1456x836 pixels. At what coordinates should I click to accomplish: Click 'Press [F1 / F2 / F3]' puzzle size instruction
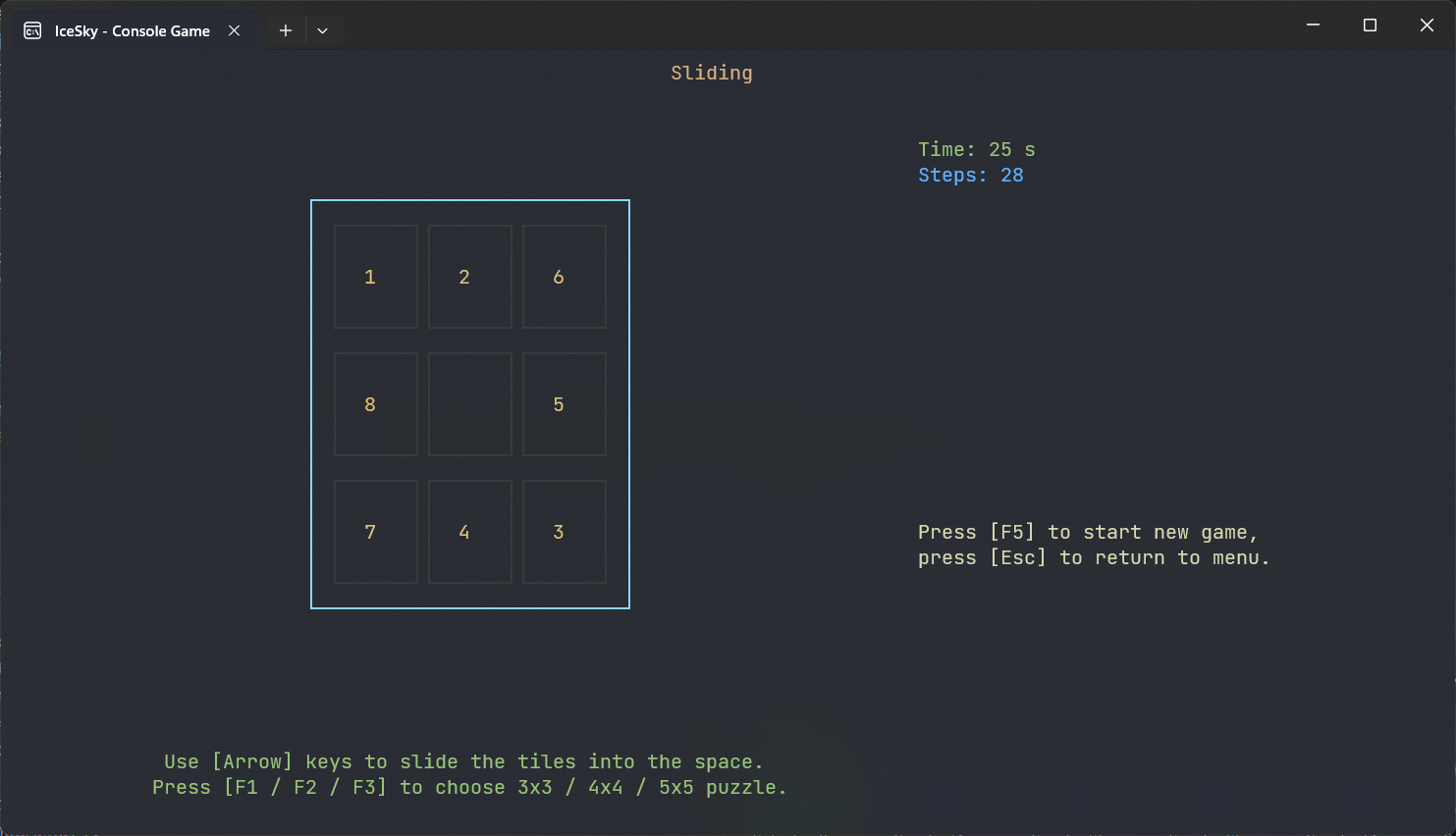click(x=469, y=787)
